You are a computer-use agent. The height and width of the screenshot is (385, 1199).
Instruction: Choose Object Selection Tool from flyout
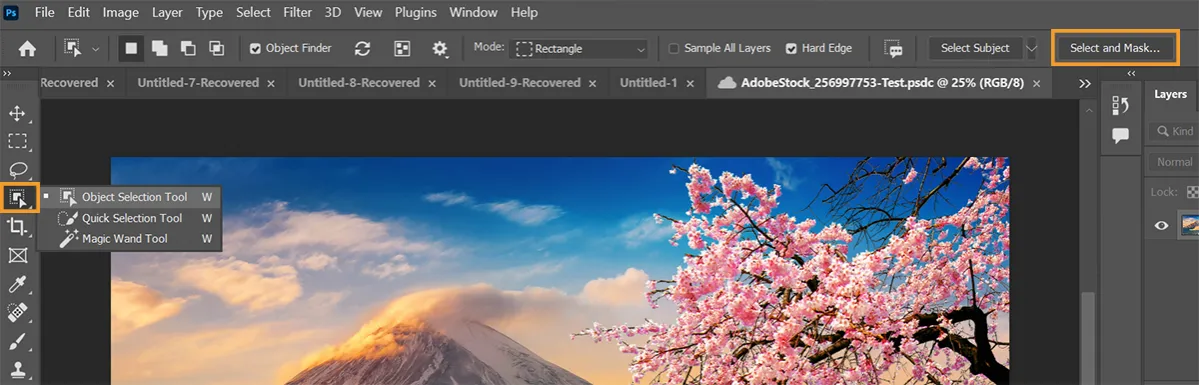coord(130,197)
